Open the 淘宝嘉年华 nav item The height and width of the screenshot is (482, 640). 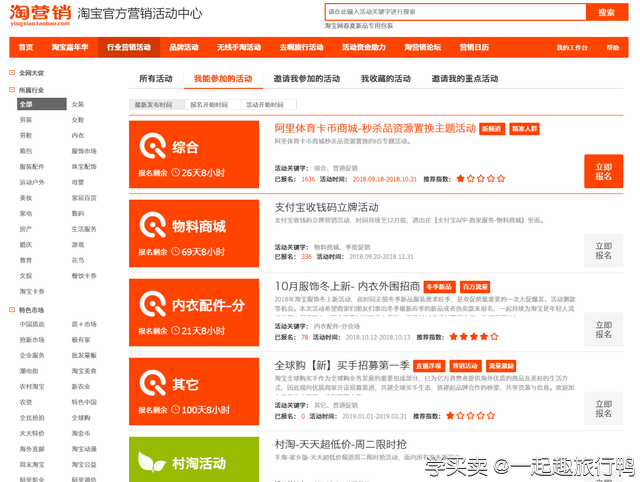pyautogui.click(x=70, y=47)
